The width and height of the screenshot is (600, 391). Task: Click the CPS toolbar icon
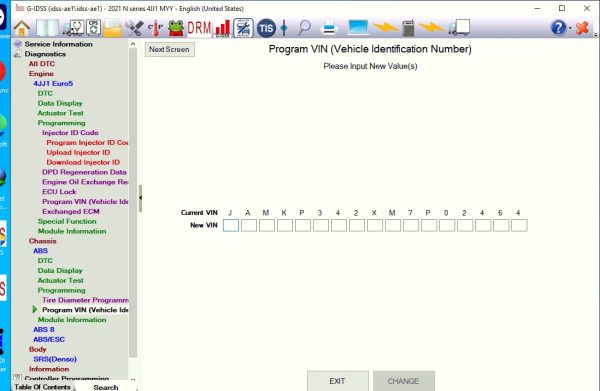tap(94, 28)
